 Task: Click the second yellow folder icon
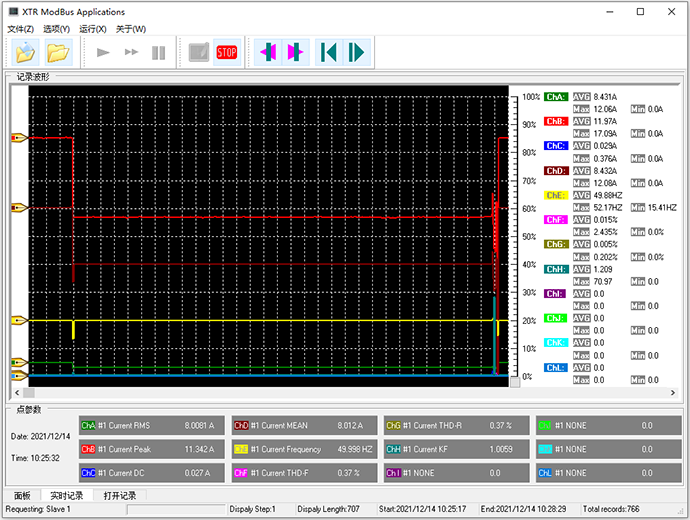[x=58, y=51]
